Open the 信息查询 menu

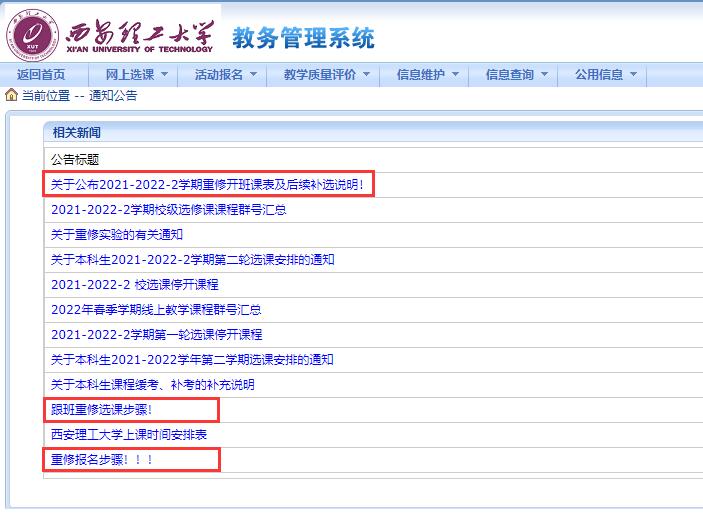[x=516, y=75]
